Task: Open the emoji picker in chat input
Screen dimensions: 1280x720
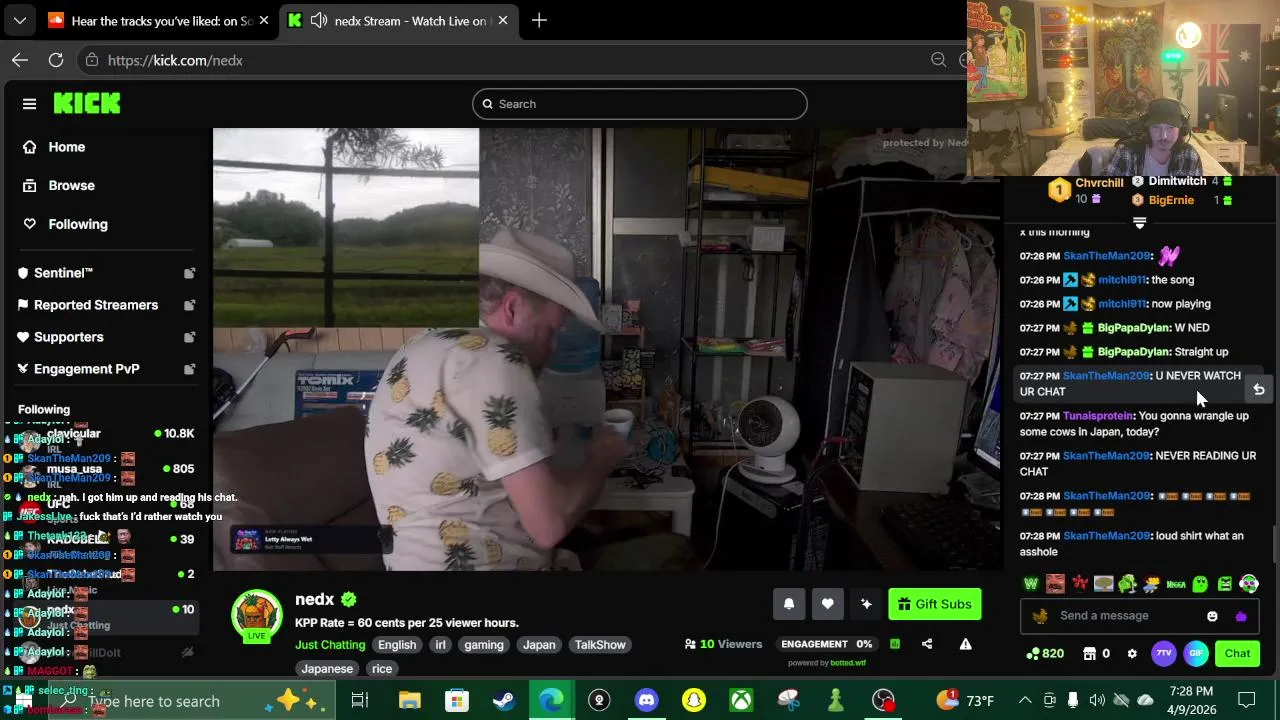Action: [x=1212, y=616]
